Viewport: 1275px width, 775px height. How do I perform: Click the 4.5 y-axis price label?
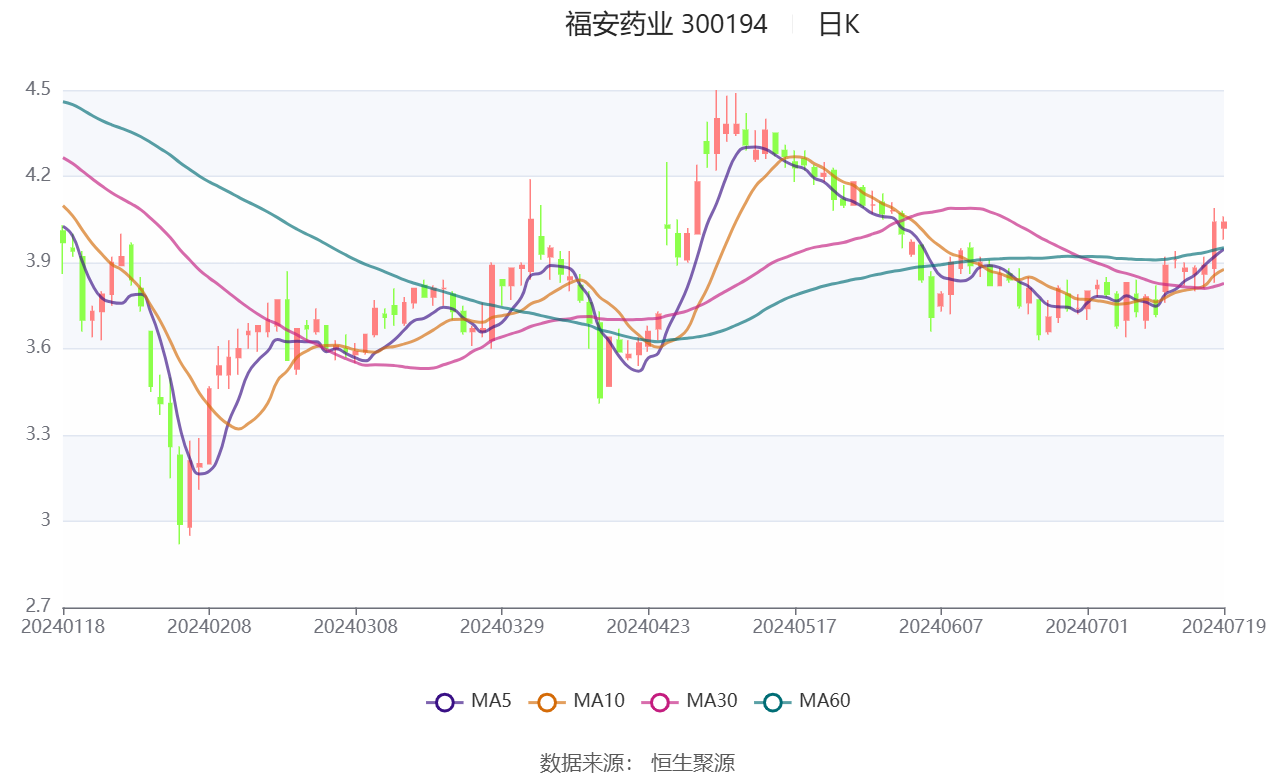coord(38,89)
